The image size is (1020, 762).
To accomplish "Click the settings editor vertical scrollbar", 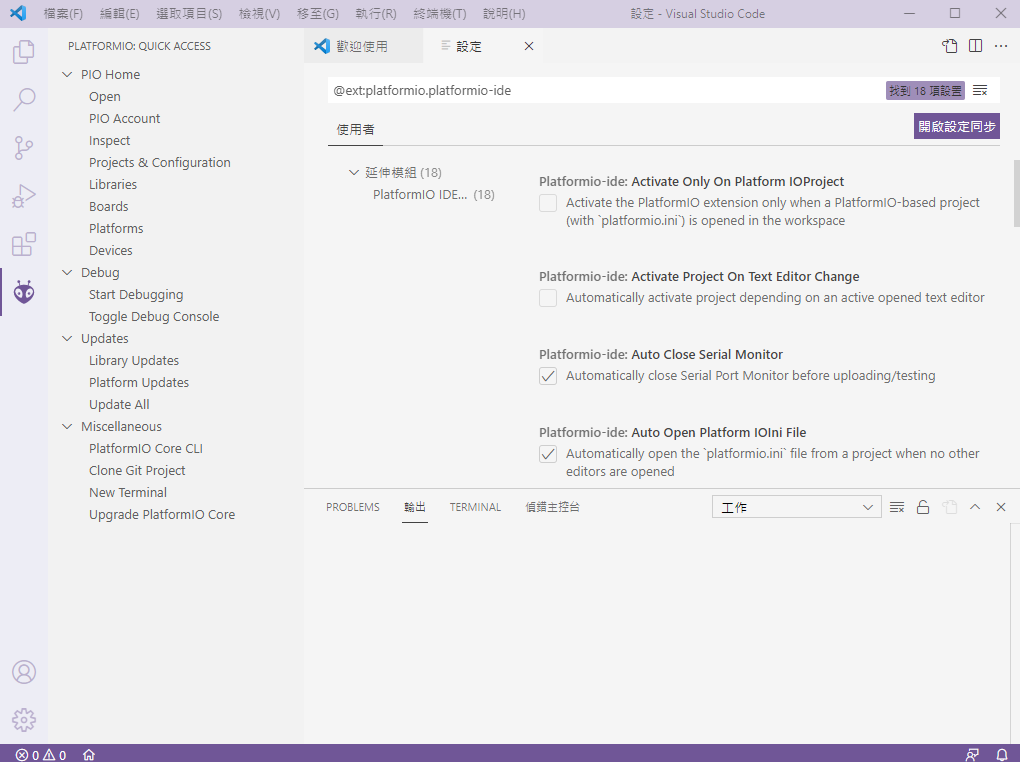I will [x=1016, y=193].
